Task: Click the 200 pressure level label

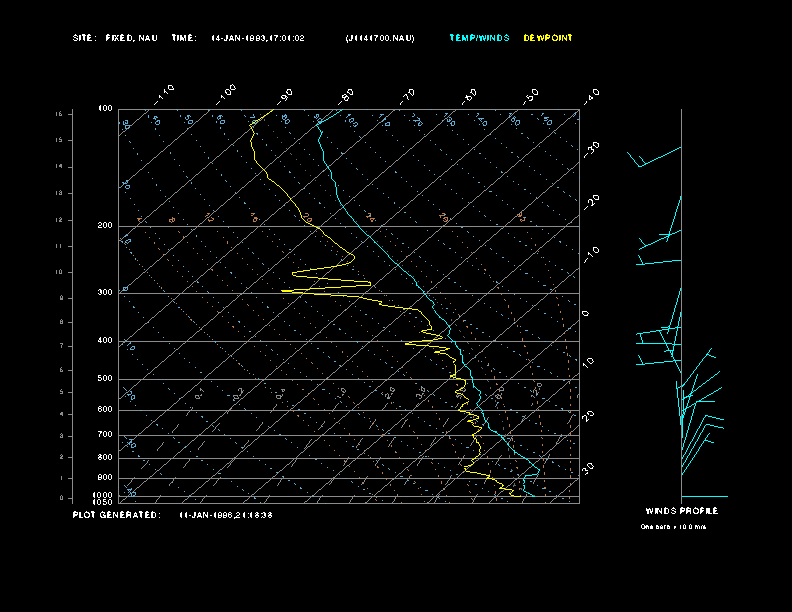Action: point(105,225)
